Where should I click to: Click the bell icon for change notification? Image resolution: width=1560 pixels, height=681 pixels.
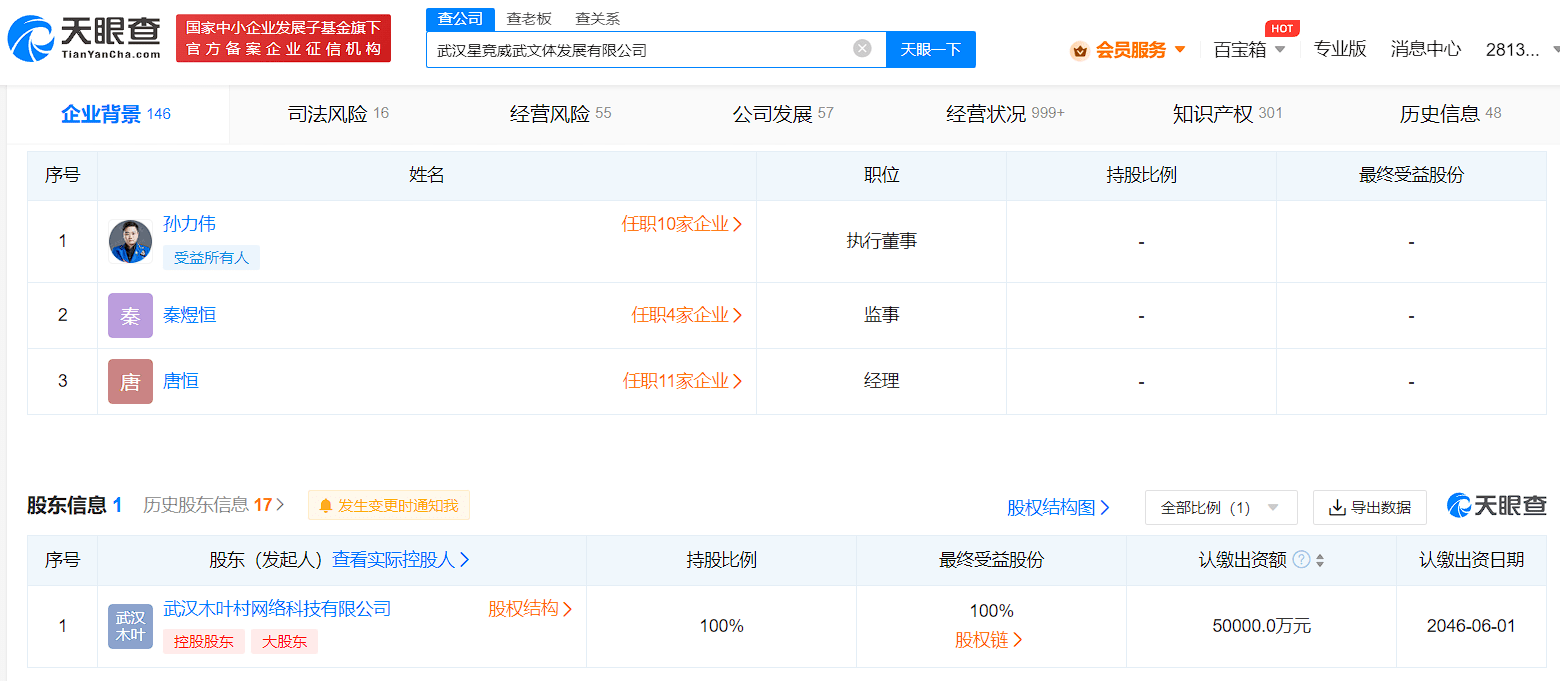(x=325, y=506)
